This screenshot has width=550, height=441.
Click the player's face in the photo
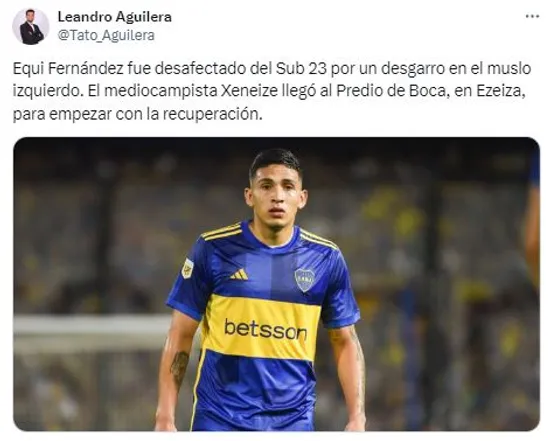[276, 200]
